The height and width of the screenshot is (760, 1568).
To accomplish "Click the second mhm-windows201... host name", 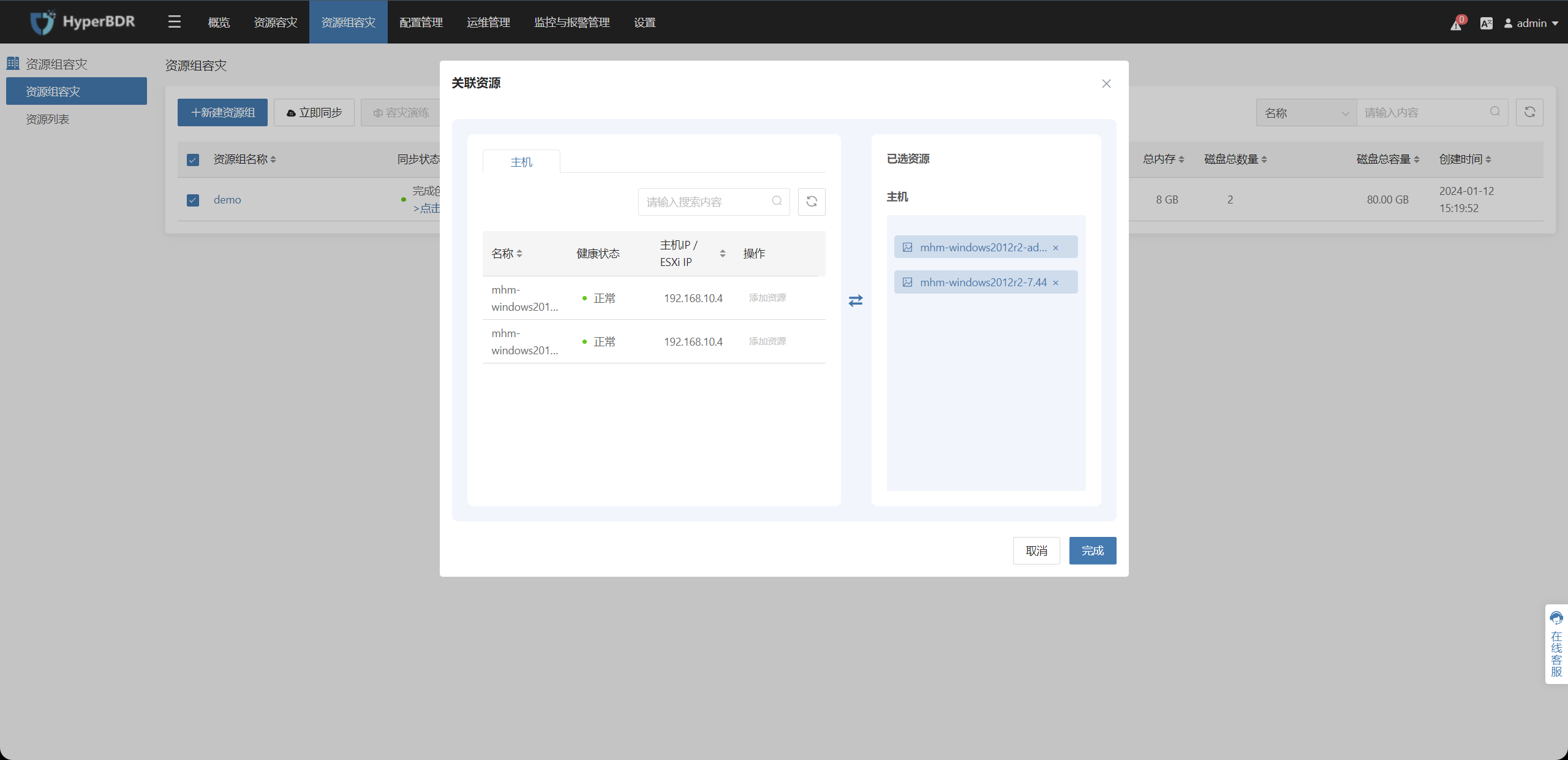I will 525,341.
